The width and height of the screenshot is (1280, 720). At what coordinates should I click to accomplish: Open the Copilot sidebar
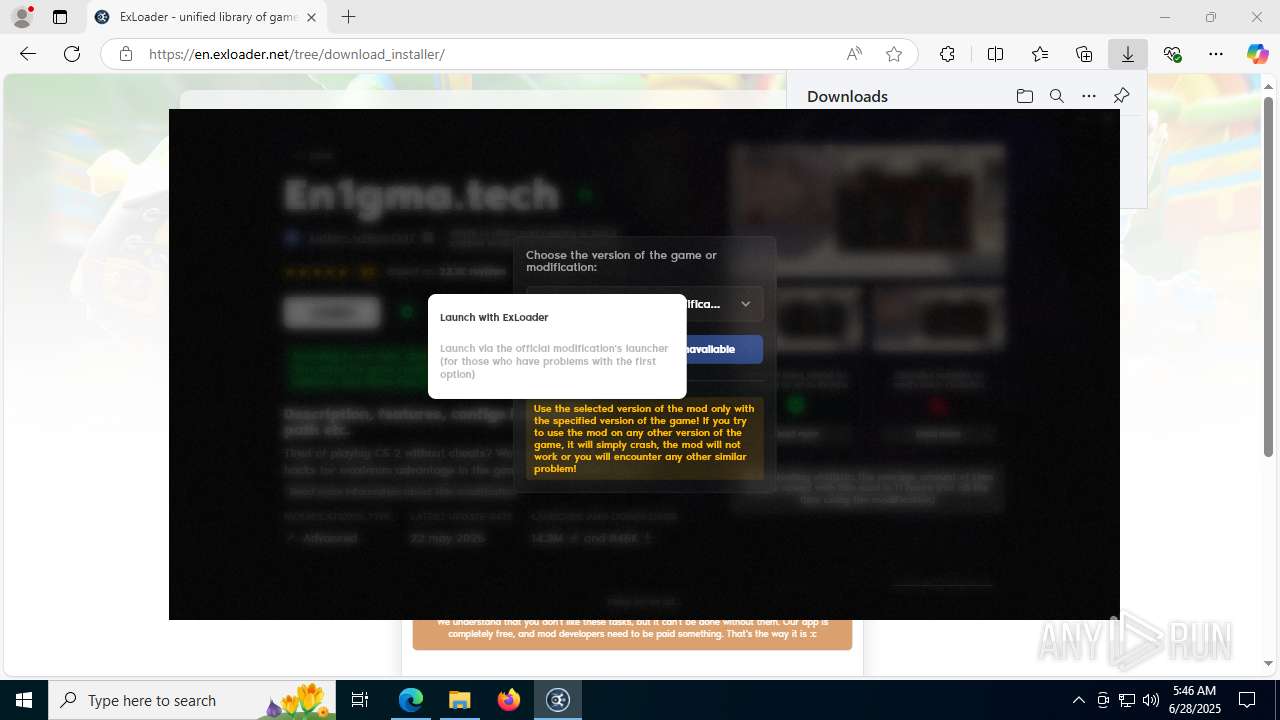[x=1258, y=54]
